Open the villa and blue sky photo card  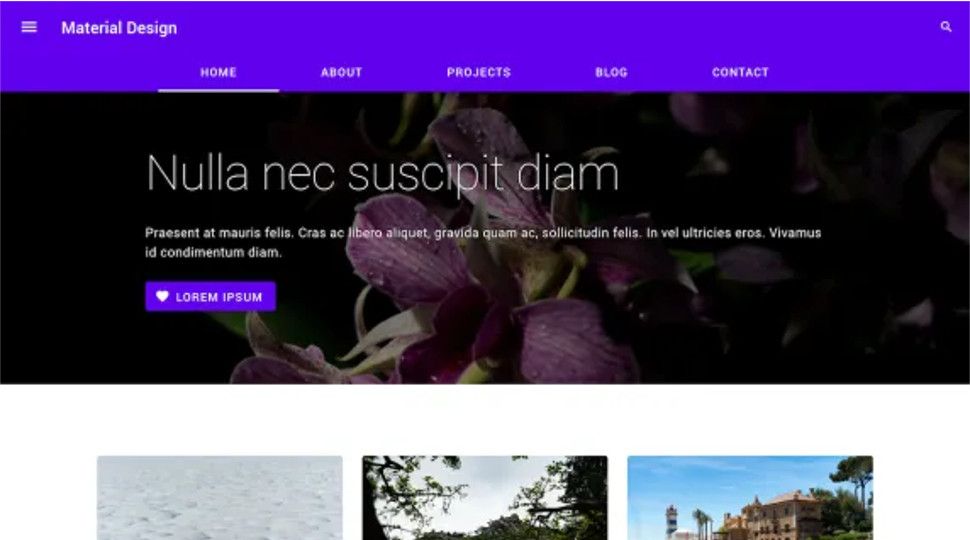coord(750,498)
